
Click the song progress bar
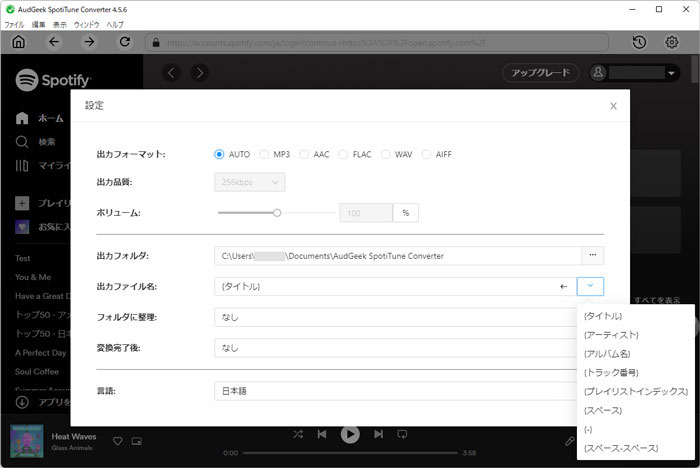pyautogui.click(x=350, y=453)
